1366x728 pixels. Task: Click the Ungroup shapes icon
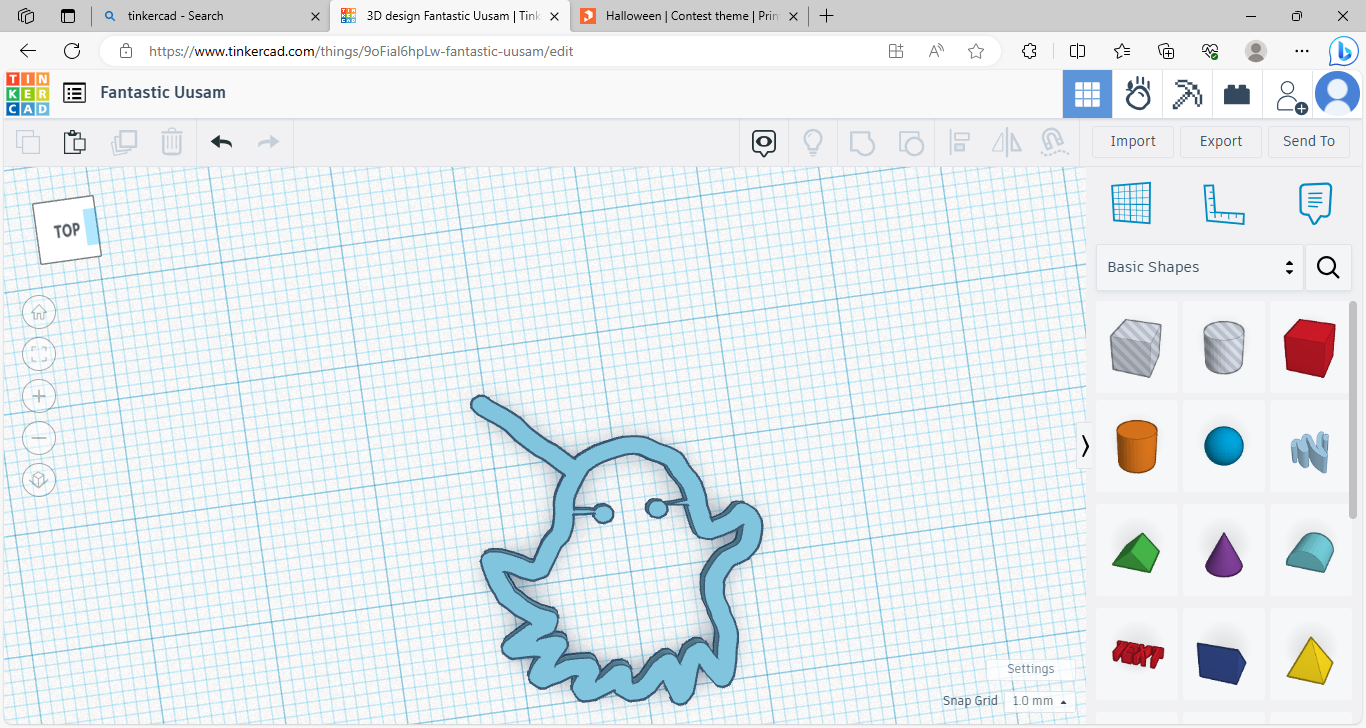point(910,143)
